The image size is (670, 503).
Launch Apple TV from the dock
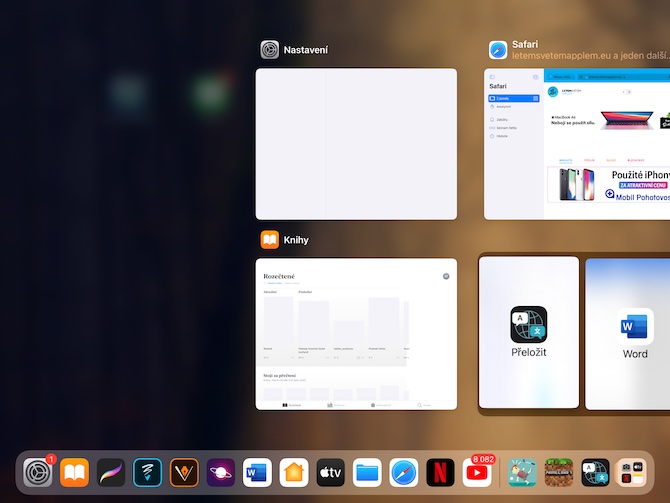point(331,473)
